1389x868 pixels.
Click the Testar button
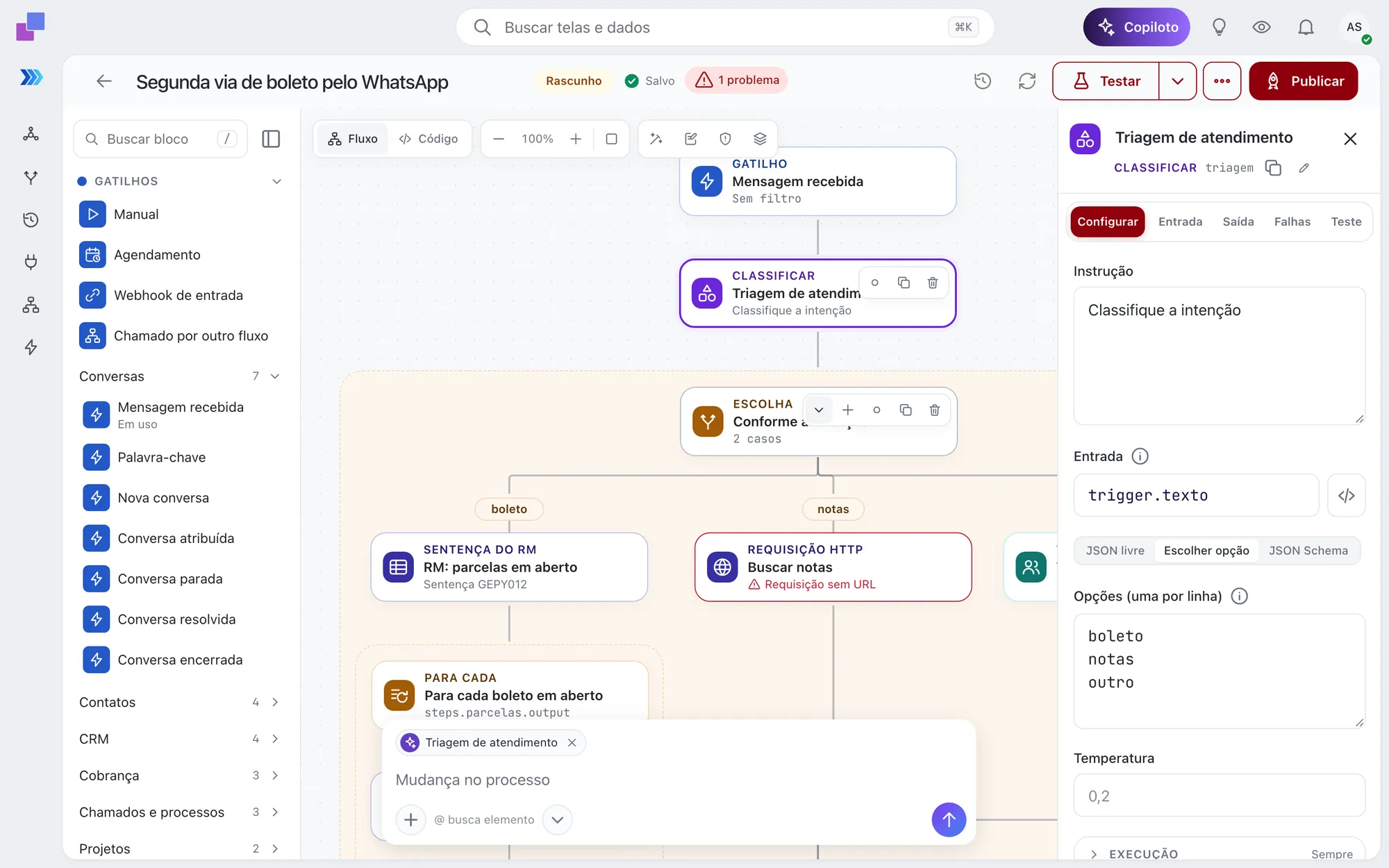(1106, 81)
